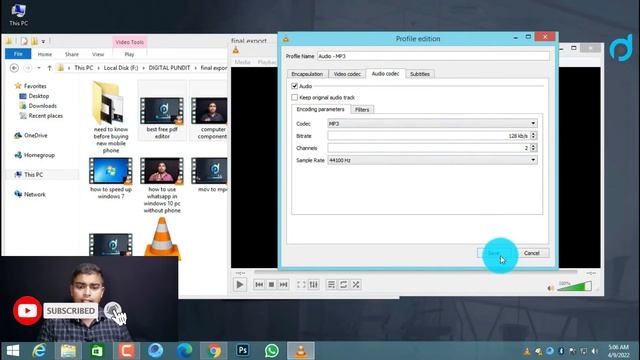The width and height of the screenshot is (640, 360).
Task: Open Photoshop from the taskbar
Action: [242, 351]
